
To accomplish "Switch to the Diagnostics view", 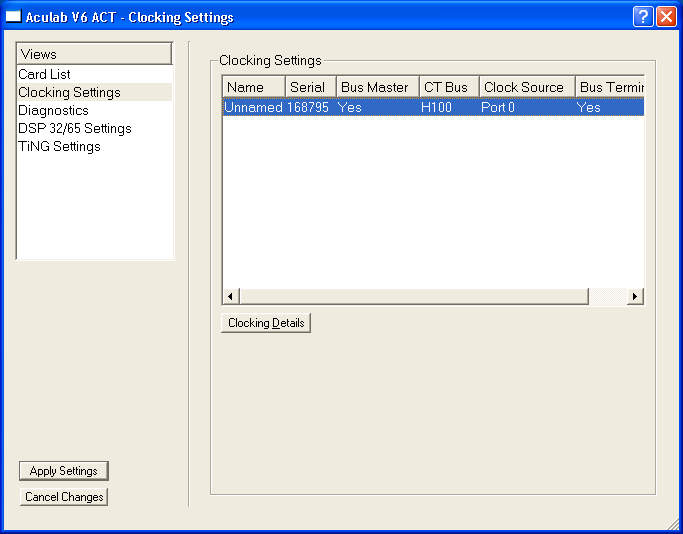I will pos(95,110).
